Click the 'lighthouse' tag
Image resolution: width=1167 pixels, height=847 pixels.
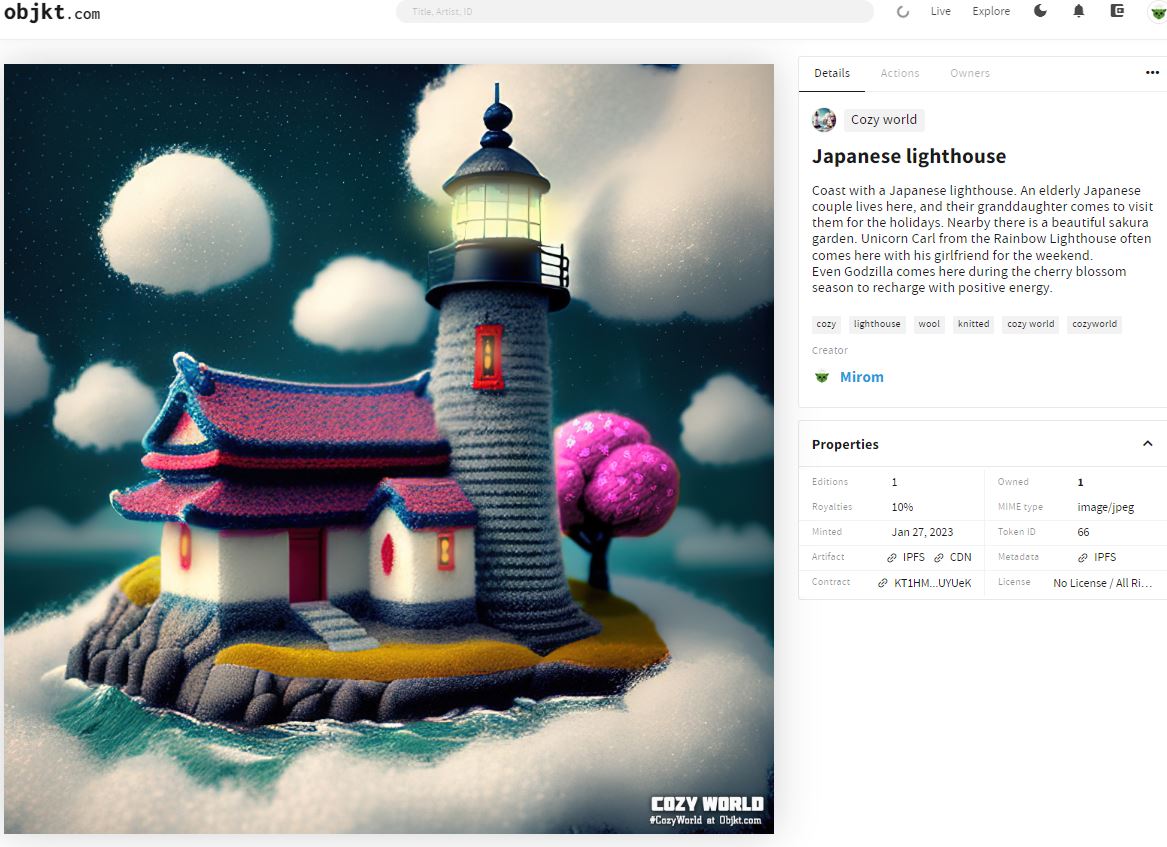[876, 323]
